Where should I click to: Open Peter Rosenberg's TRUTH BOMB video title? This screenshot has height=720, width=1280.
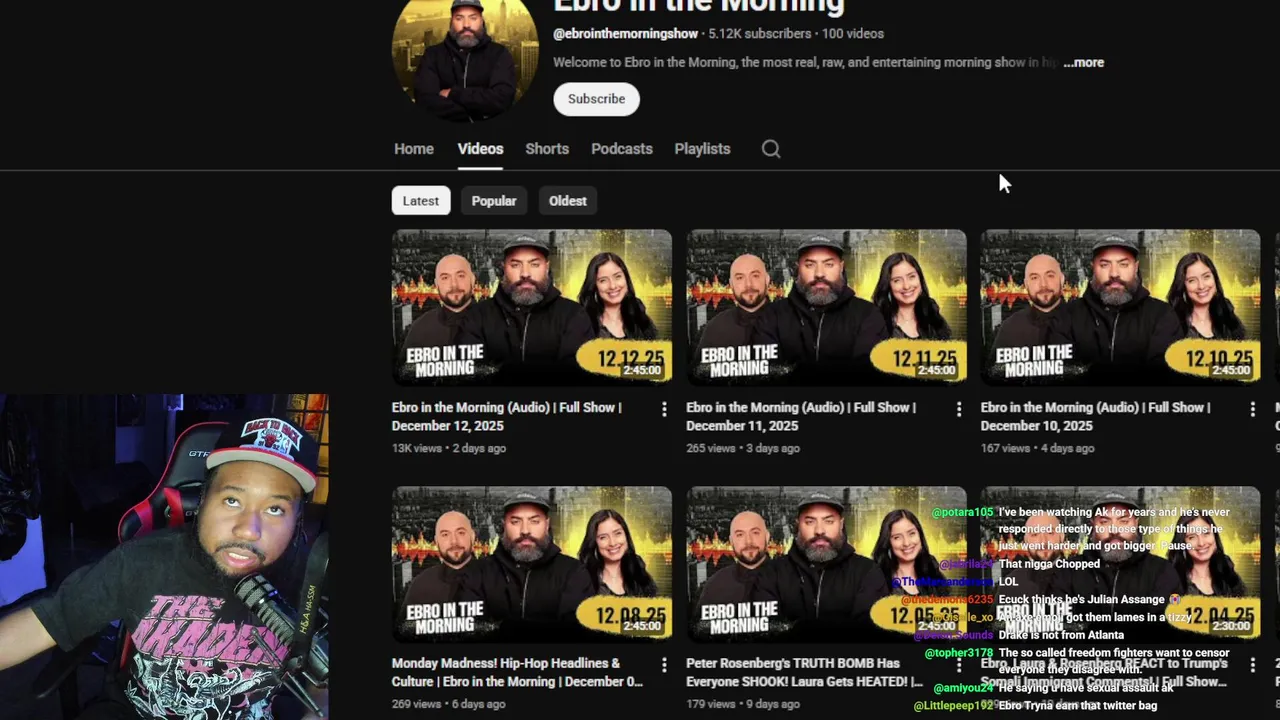click(804, 673)
